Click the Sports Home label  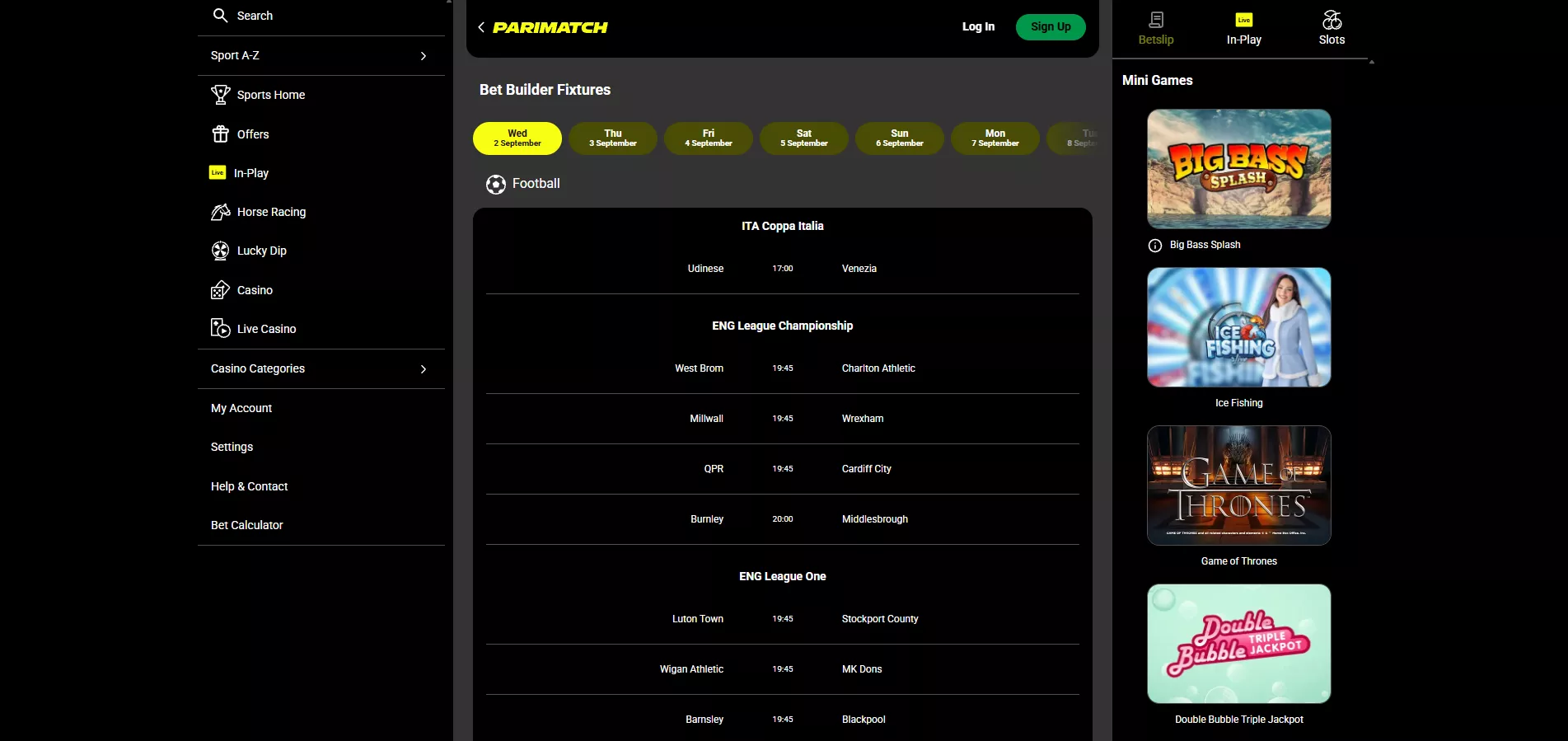(271, 95)
